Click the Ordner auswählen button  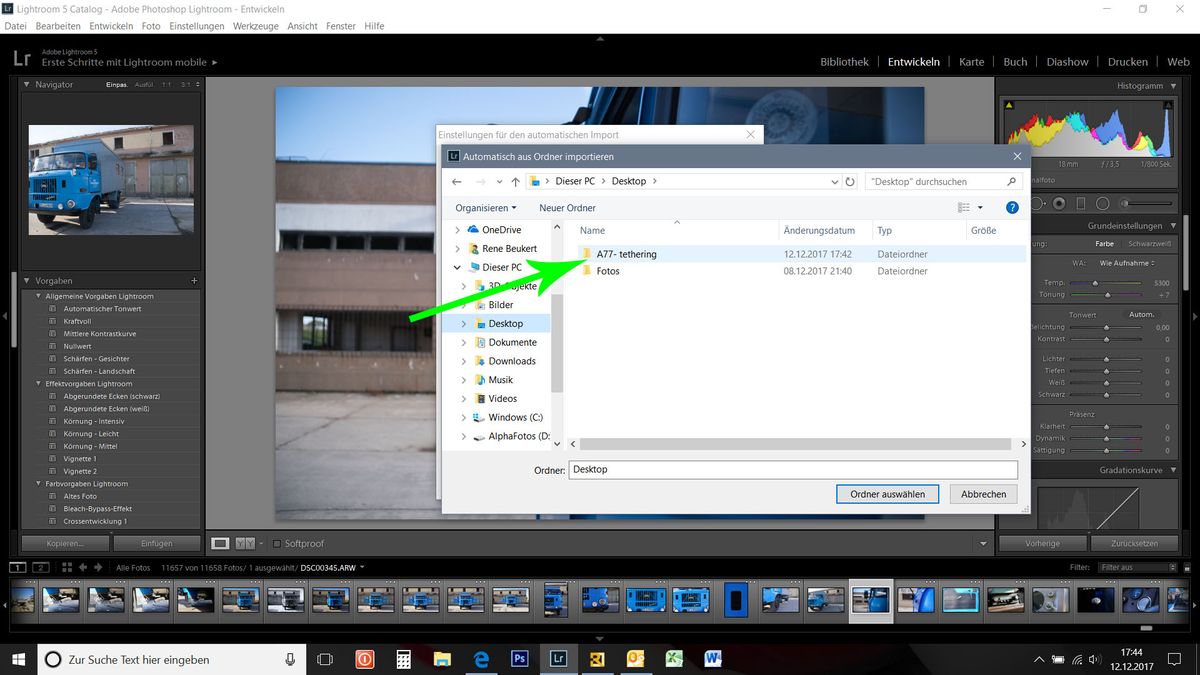point(887,494)
